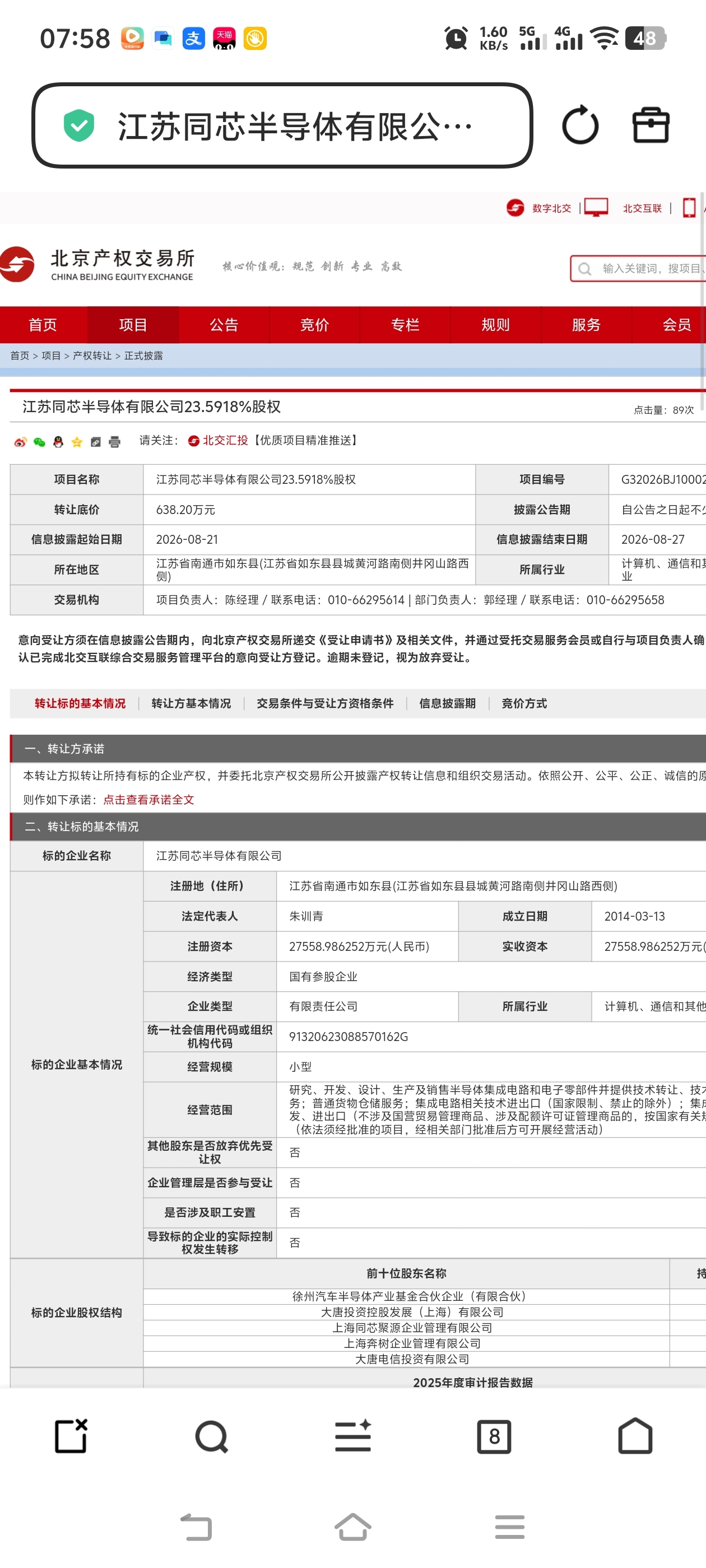
Task: Tap the Android back navigation button
Action: [196, 1527]
